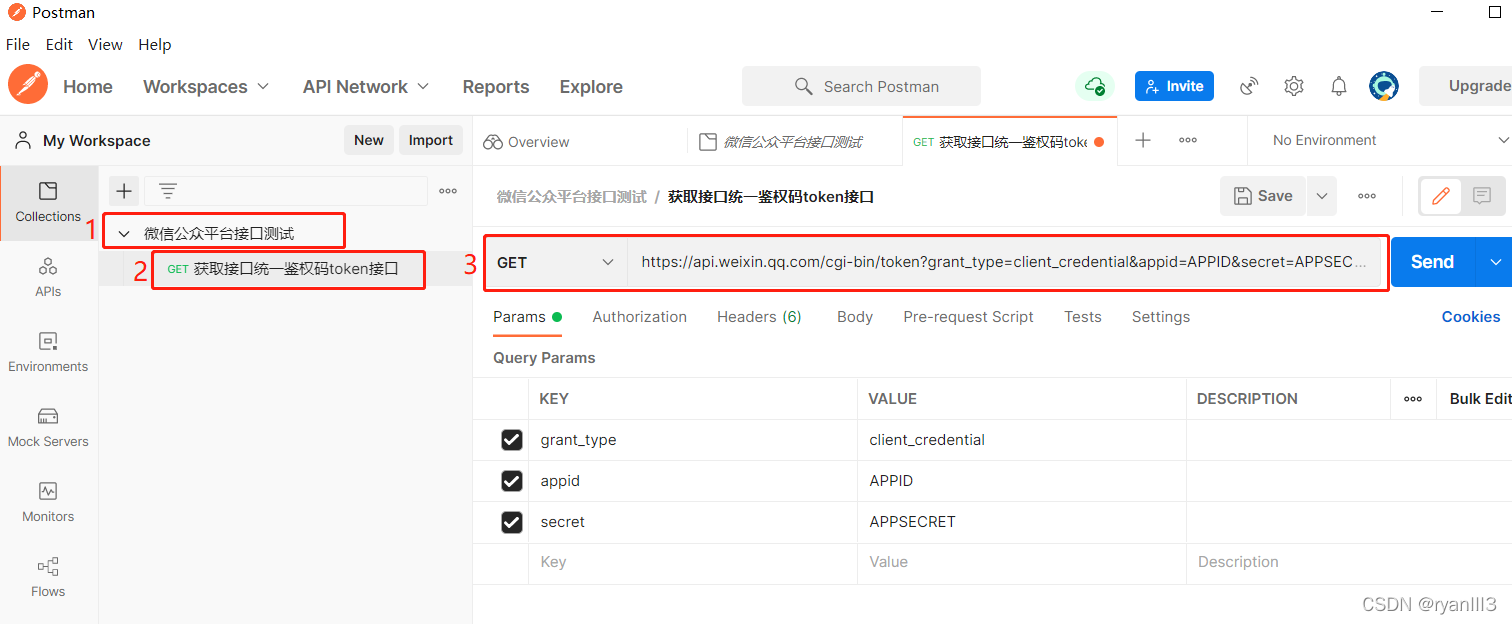Open the No Environment dropdown
This screenshot has width=1512, height=624.
pos(1390,140)
